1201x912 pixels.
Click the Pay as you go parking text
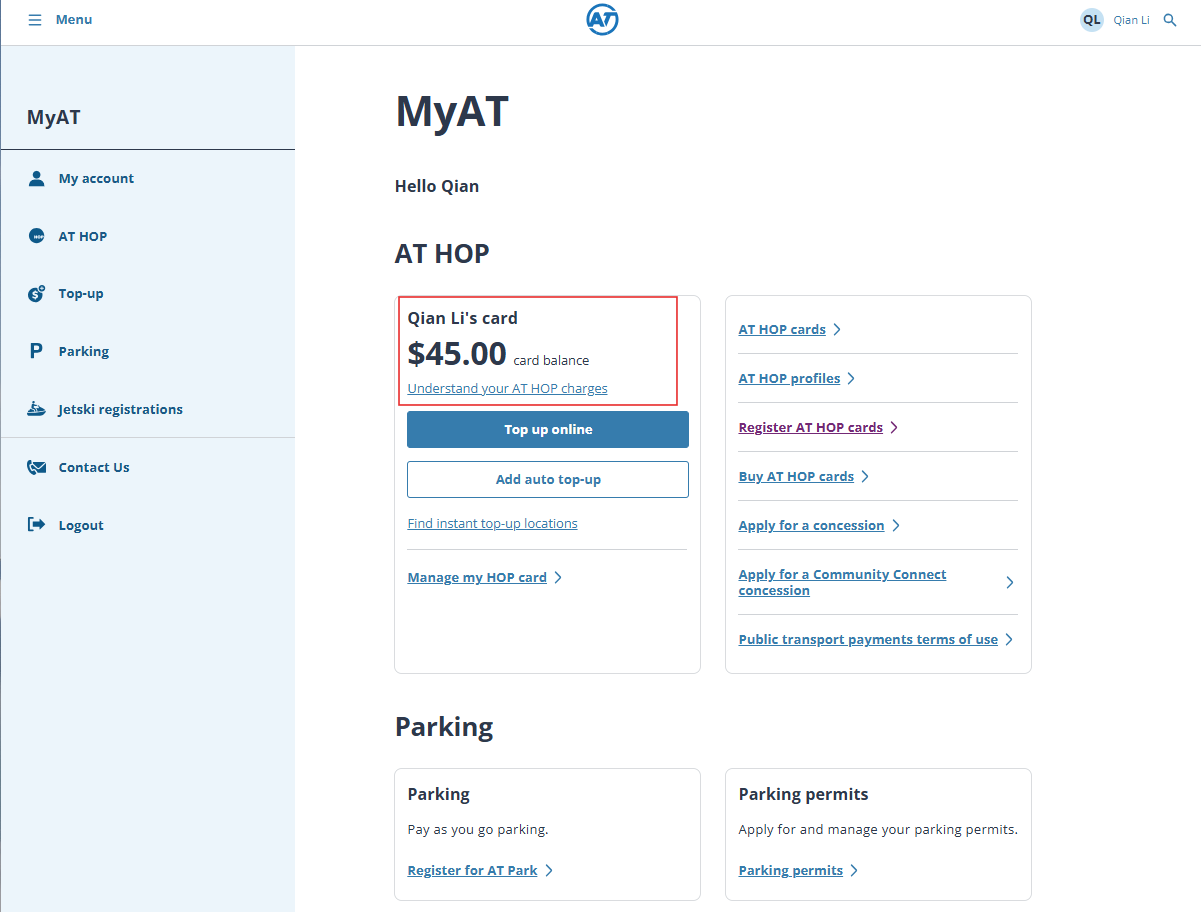(478, 829)
